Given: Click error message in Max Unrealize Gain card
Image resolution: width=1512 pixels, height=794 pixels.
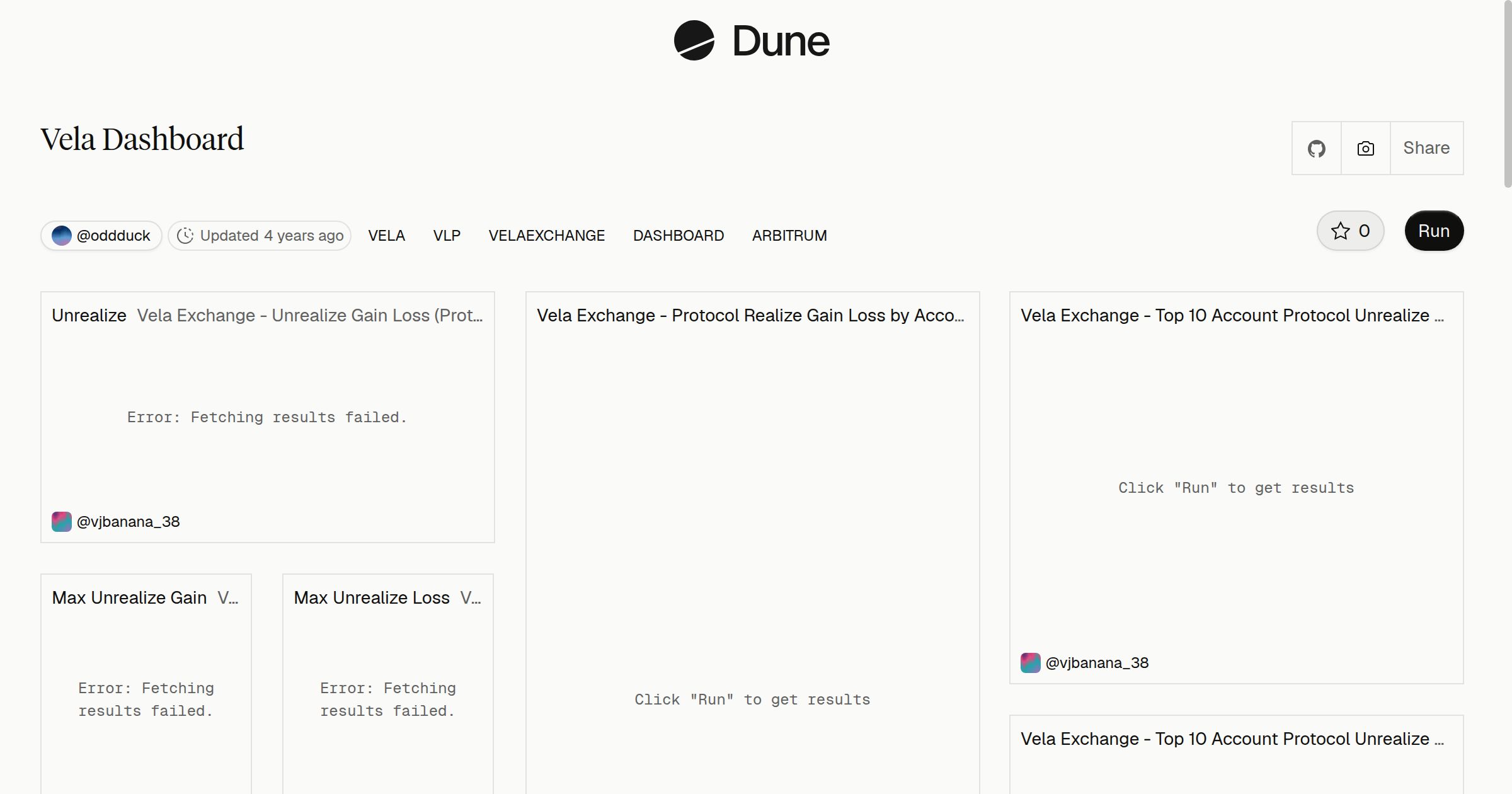Looking at the screenshot, I should (x=146, y=699).
